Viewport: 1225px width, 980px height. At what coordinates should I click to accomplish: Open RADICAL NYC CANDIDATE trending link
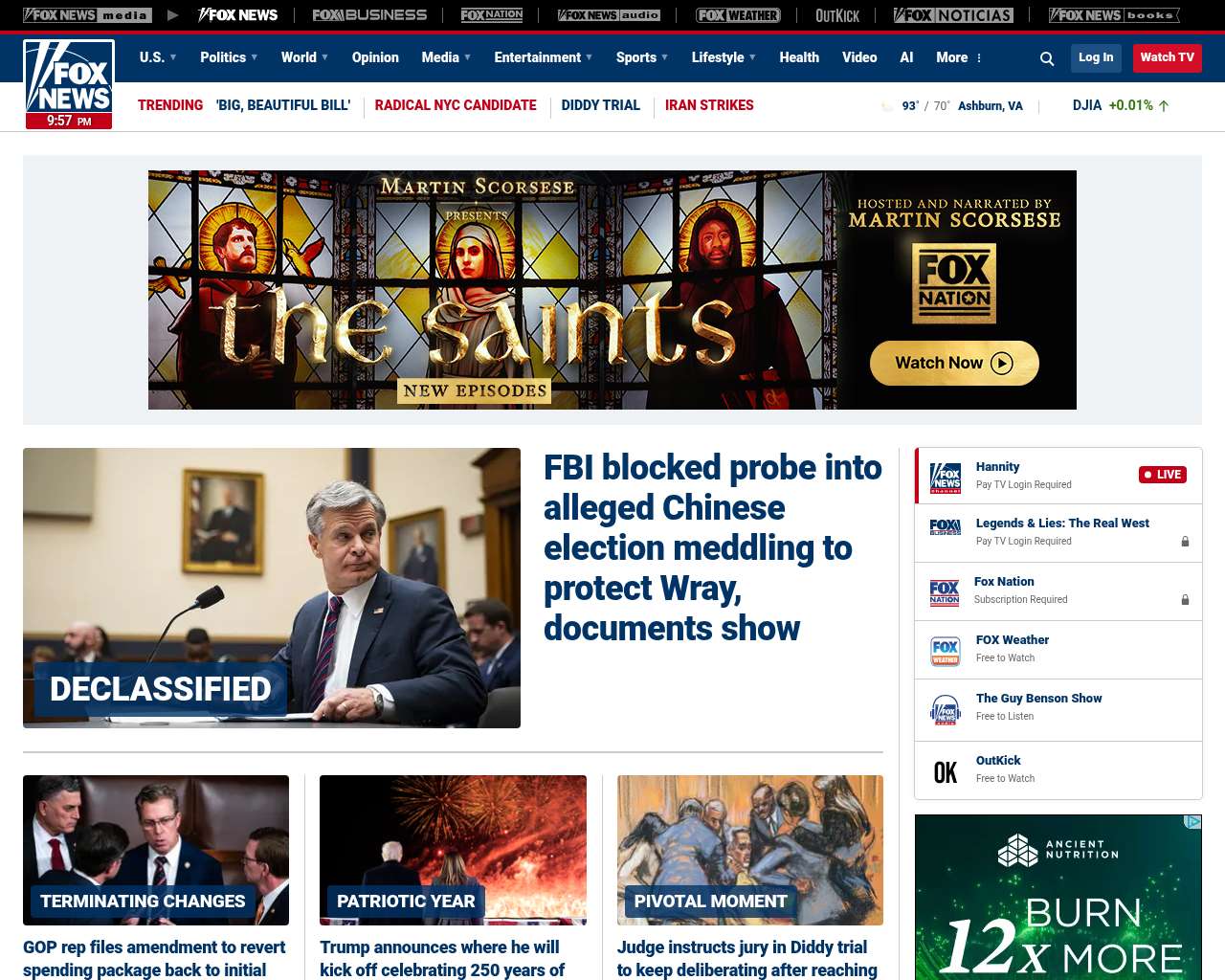click(456, 105)
